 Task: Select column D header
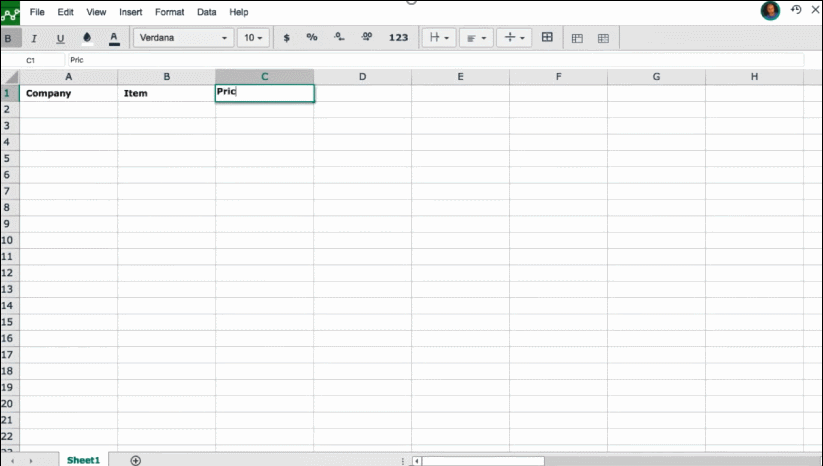click(x=363, y=77)
